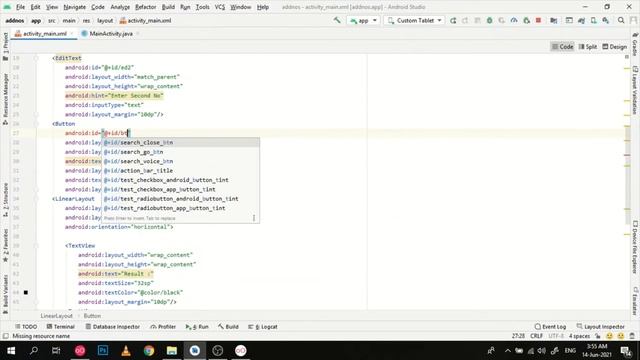Open the Project tool window
The width and height of the screenshot is (640, 360).
coord(5,46)
